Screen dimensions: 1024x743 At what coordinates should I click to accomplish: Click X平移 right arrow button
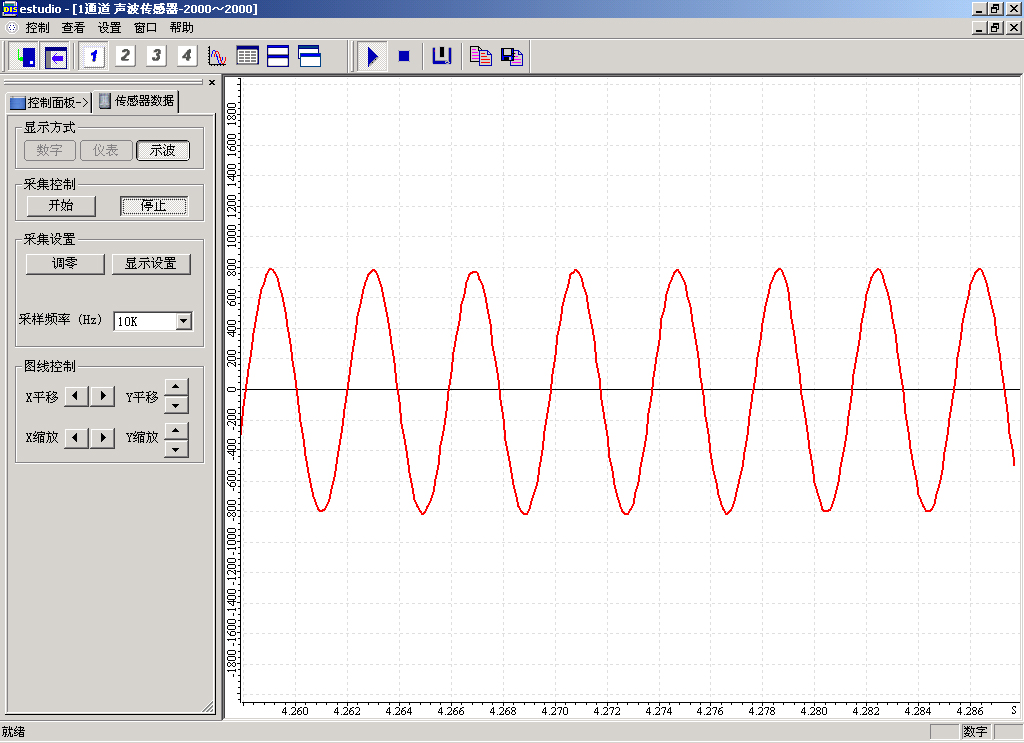click(x=103, y=397)
